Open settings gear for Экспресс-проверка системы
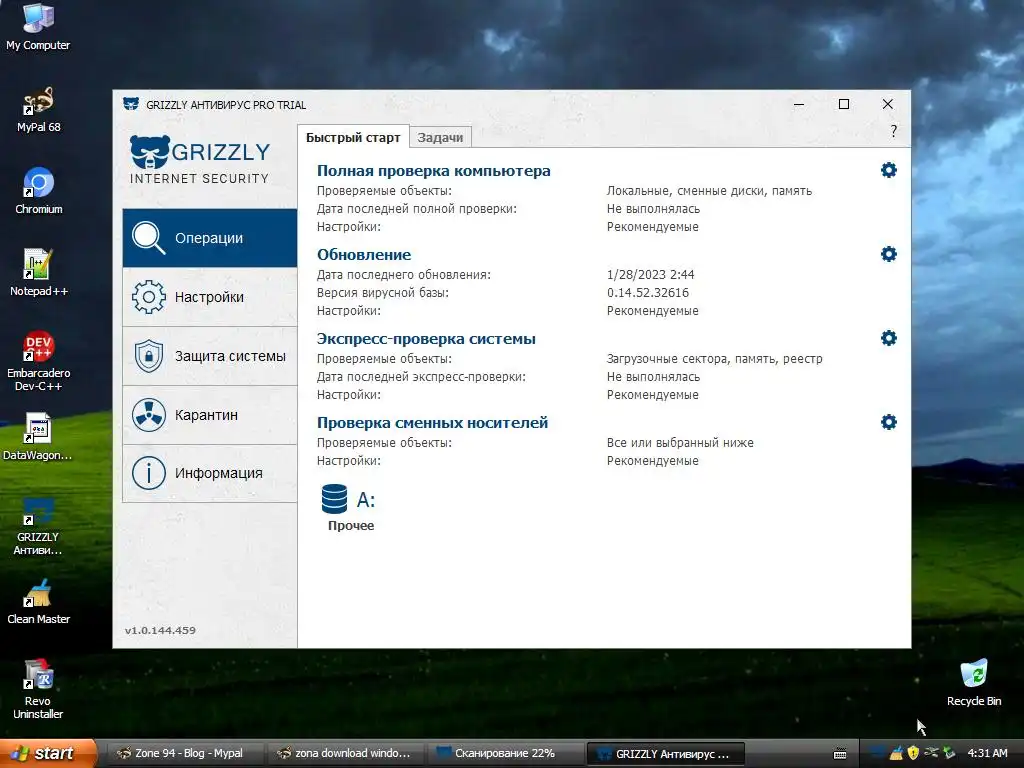1024x768 pixels. (888, 338)
